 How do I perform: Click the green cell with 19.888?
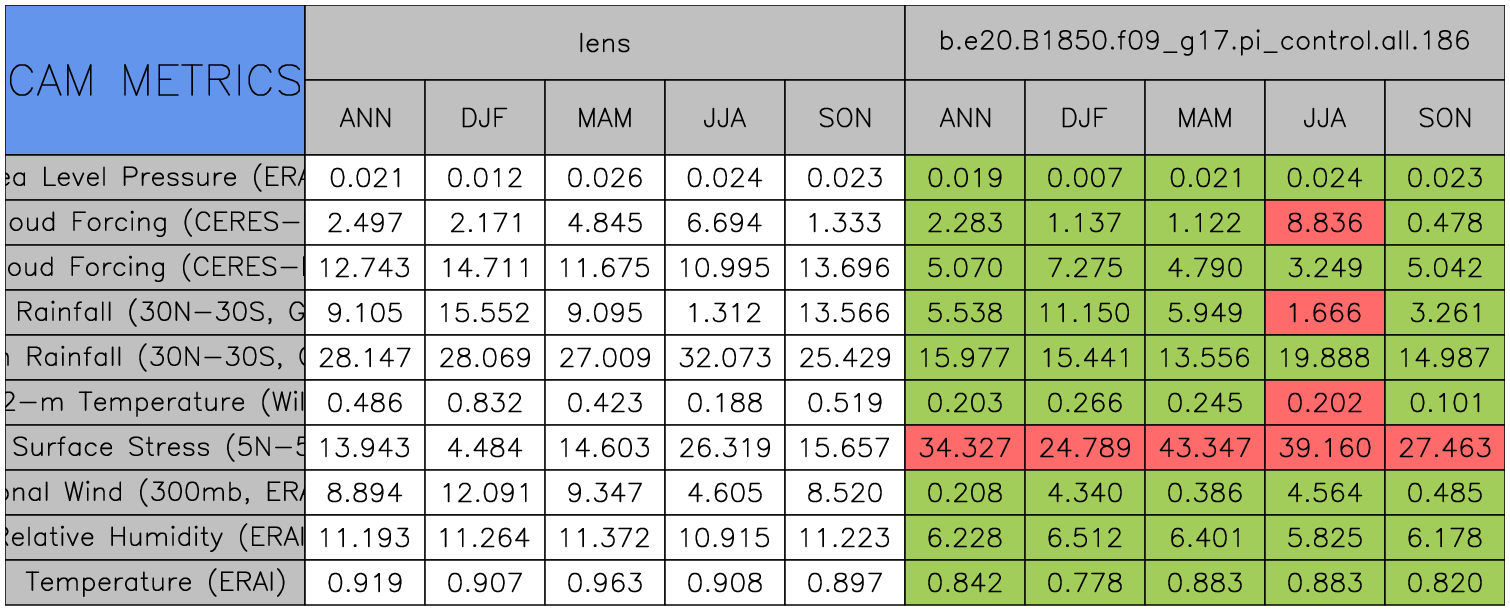[x=1324, y=358]
